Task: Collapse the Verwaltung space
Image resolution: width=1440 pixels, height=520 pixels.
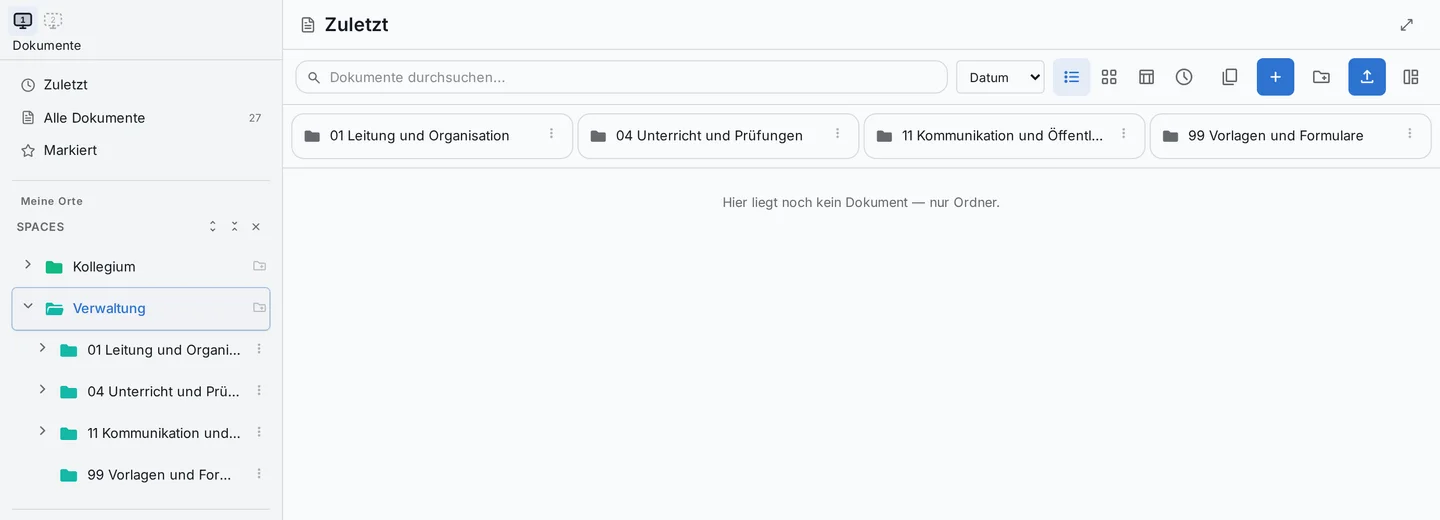Action: [x=28, y=306]
